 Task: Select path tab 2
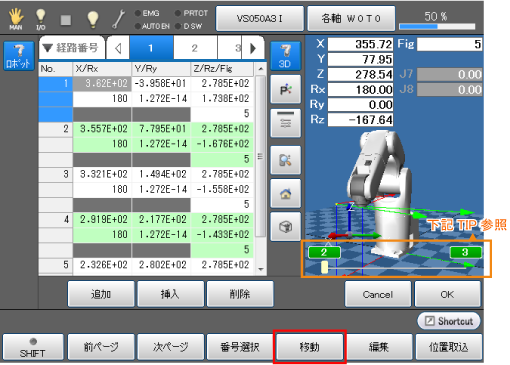point(195,49)
